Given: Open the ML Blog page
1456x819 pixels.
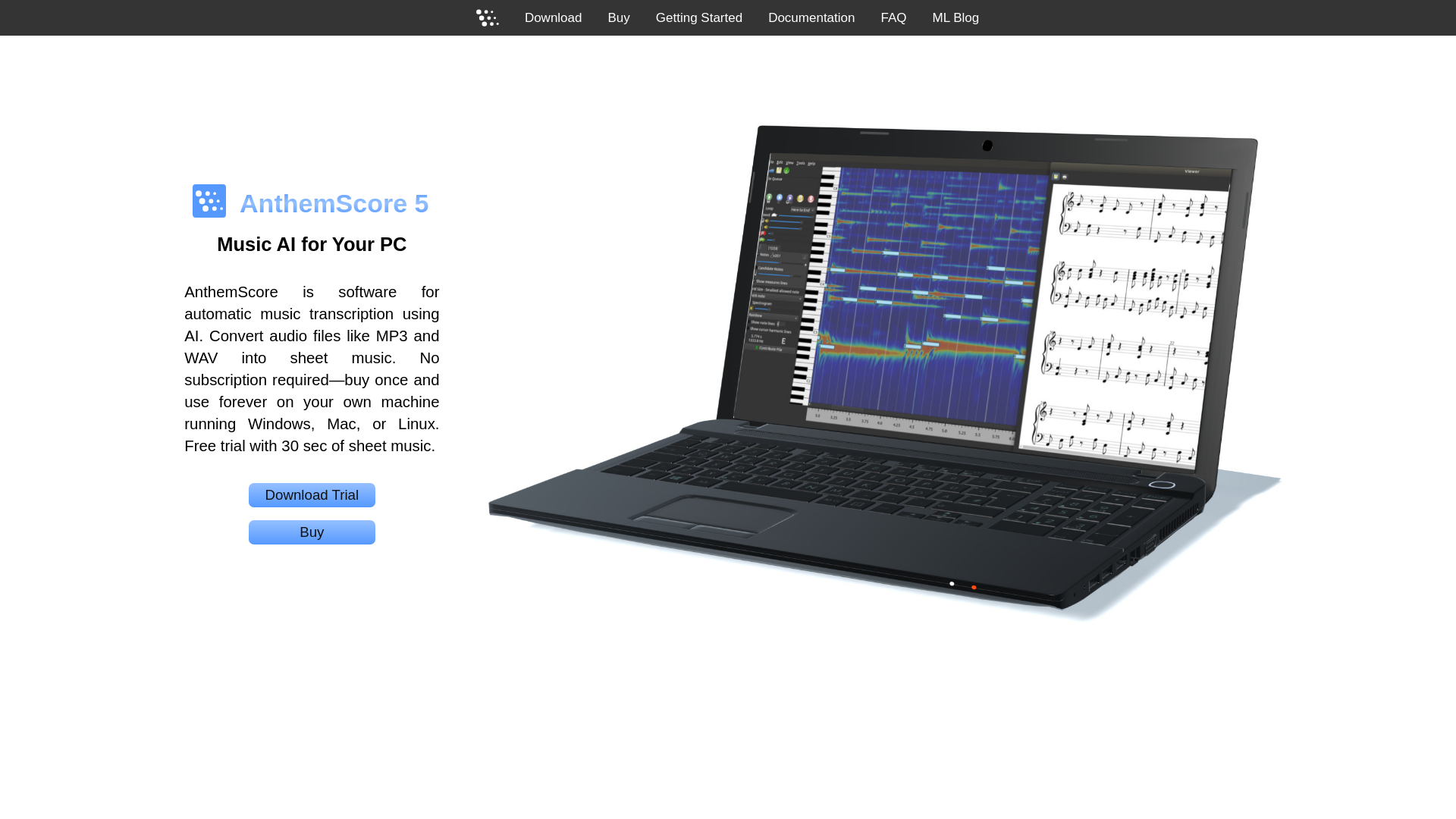Looking at the screenshot, I should [x=955, y=17].
